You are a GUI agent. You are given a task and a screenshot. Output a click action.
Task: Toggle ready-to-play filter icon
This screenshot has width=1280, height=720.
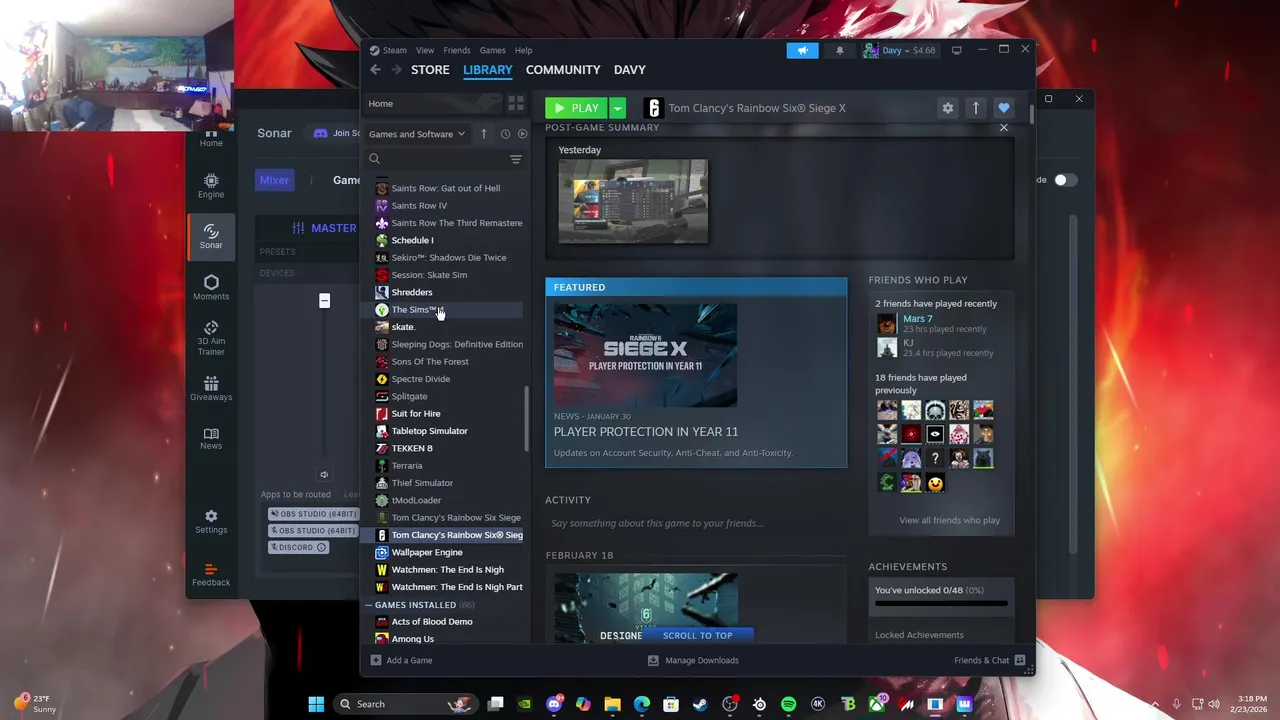[522, 134]
